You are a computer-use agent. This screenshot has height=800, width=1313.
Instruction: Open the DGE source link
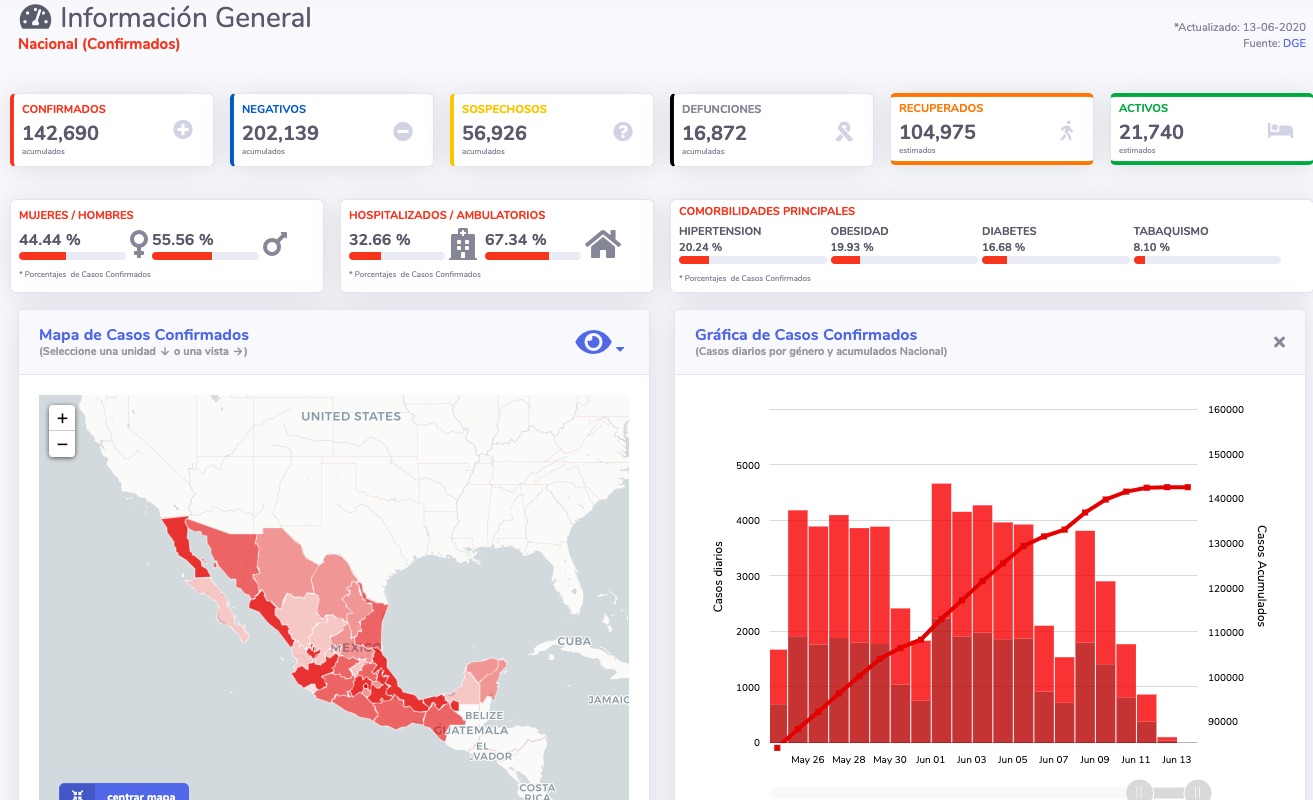tap(1294, 43)
